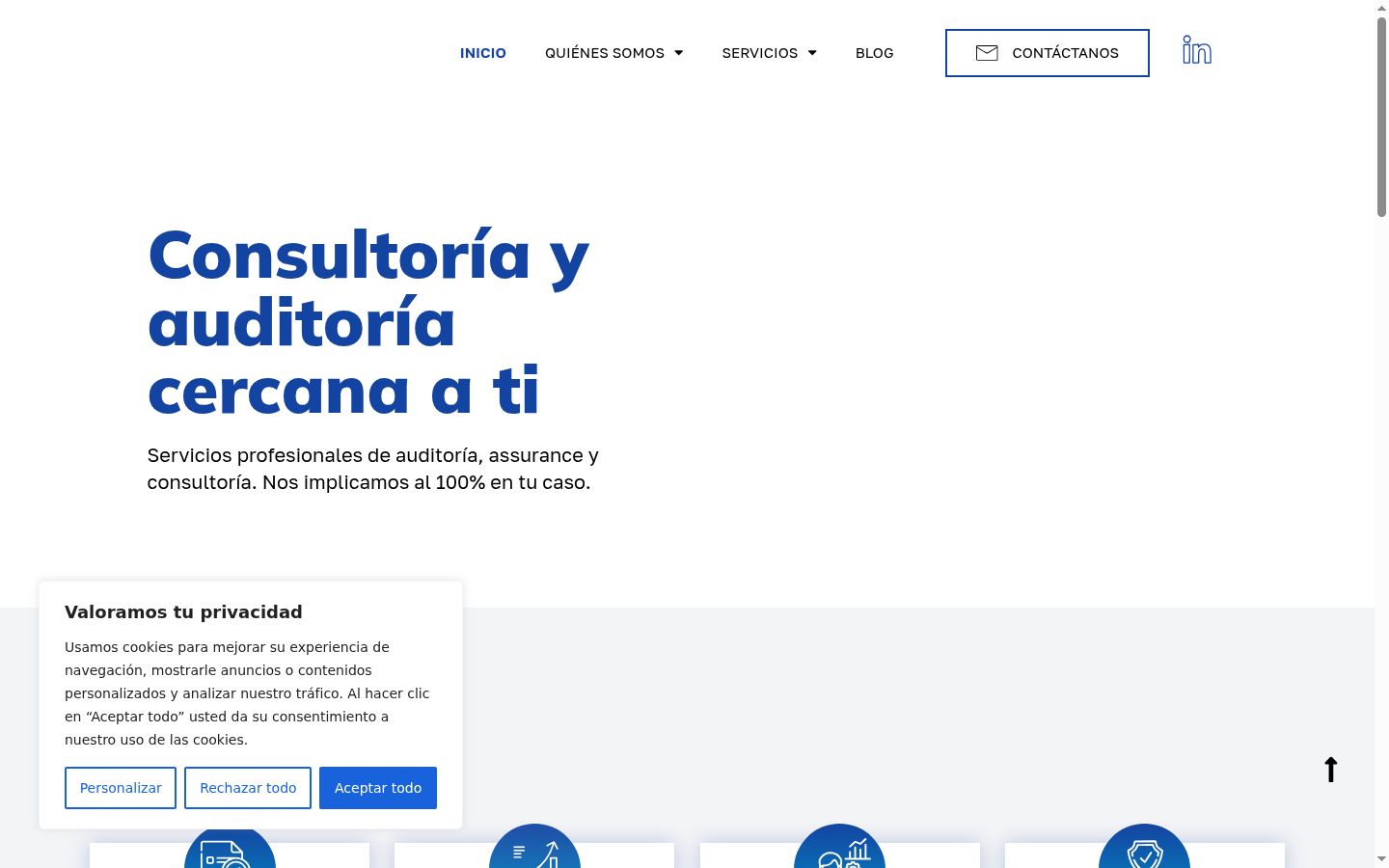Open the Quiénes Somos menu label
1389x868 pixels.
pos(605,53)
